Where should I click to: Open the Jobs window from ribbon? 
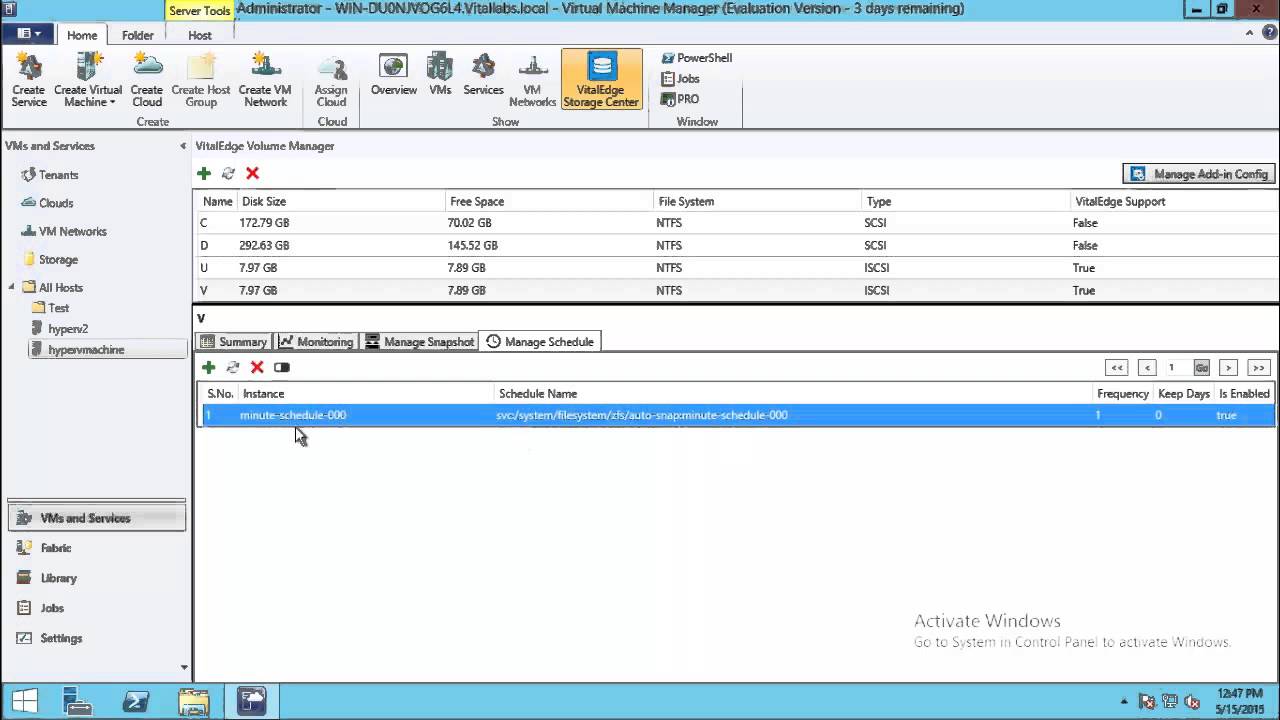point(680,79)
